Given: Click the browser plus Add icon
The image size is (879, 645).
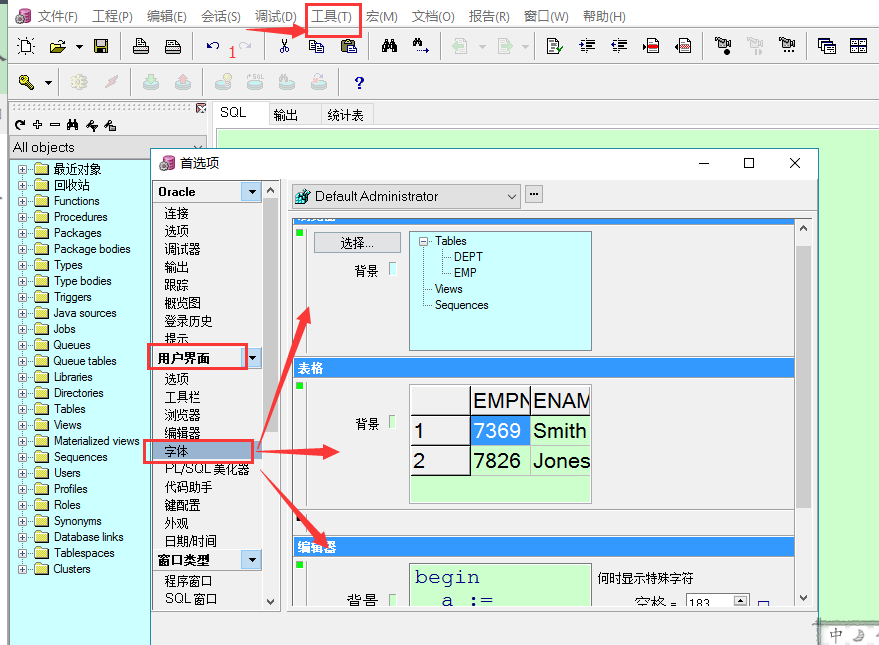Looking at the screenshot, I should point(38,125).
